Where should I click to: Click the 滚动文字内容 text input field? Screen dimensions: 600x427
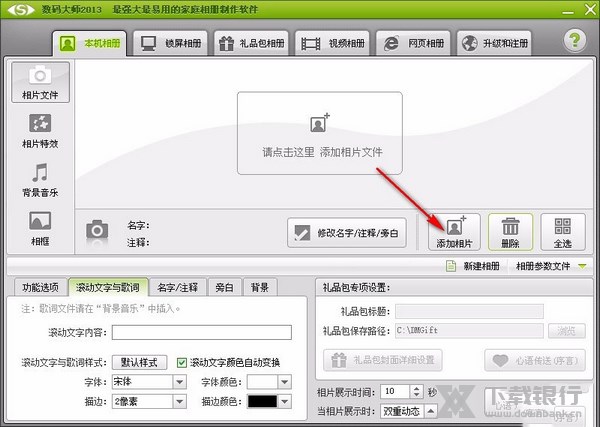(x=201, y=332)
